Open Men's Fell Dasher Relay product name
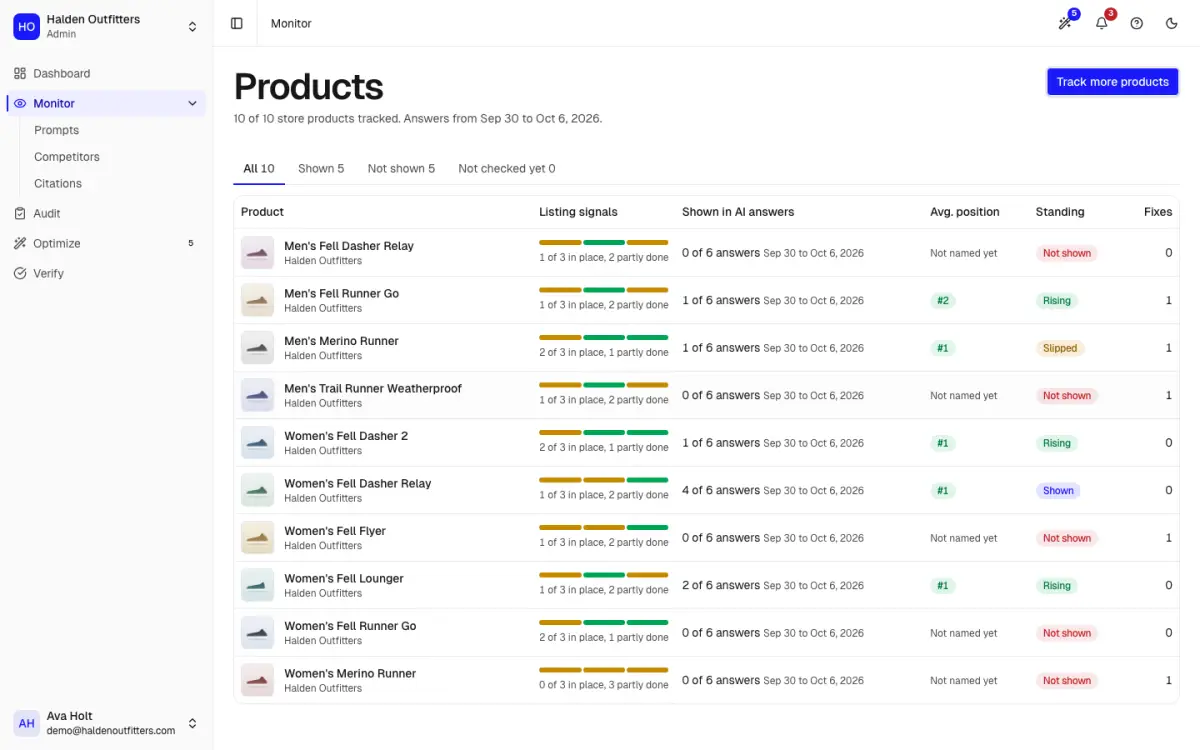 tap(348, 246)
